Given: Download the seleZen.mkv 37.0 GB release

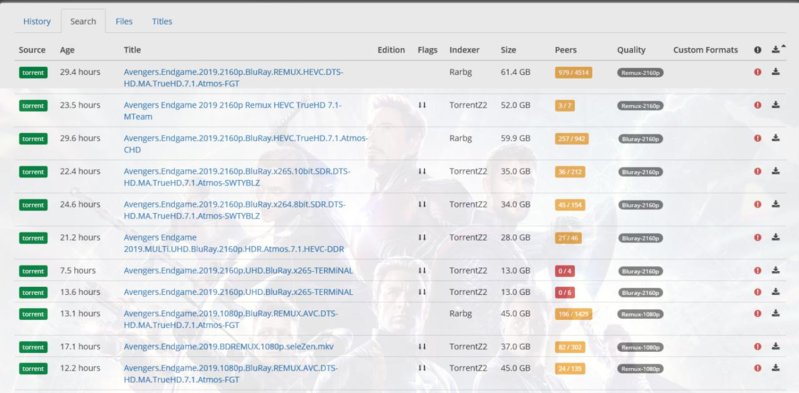Looking at the screenshot, I should click(x=776, y=347).
